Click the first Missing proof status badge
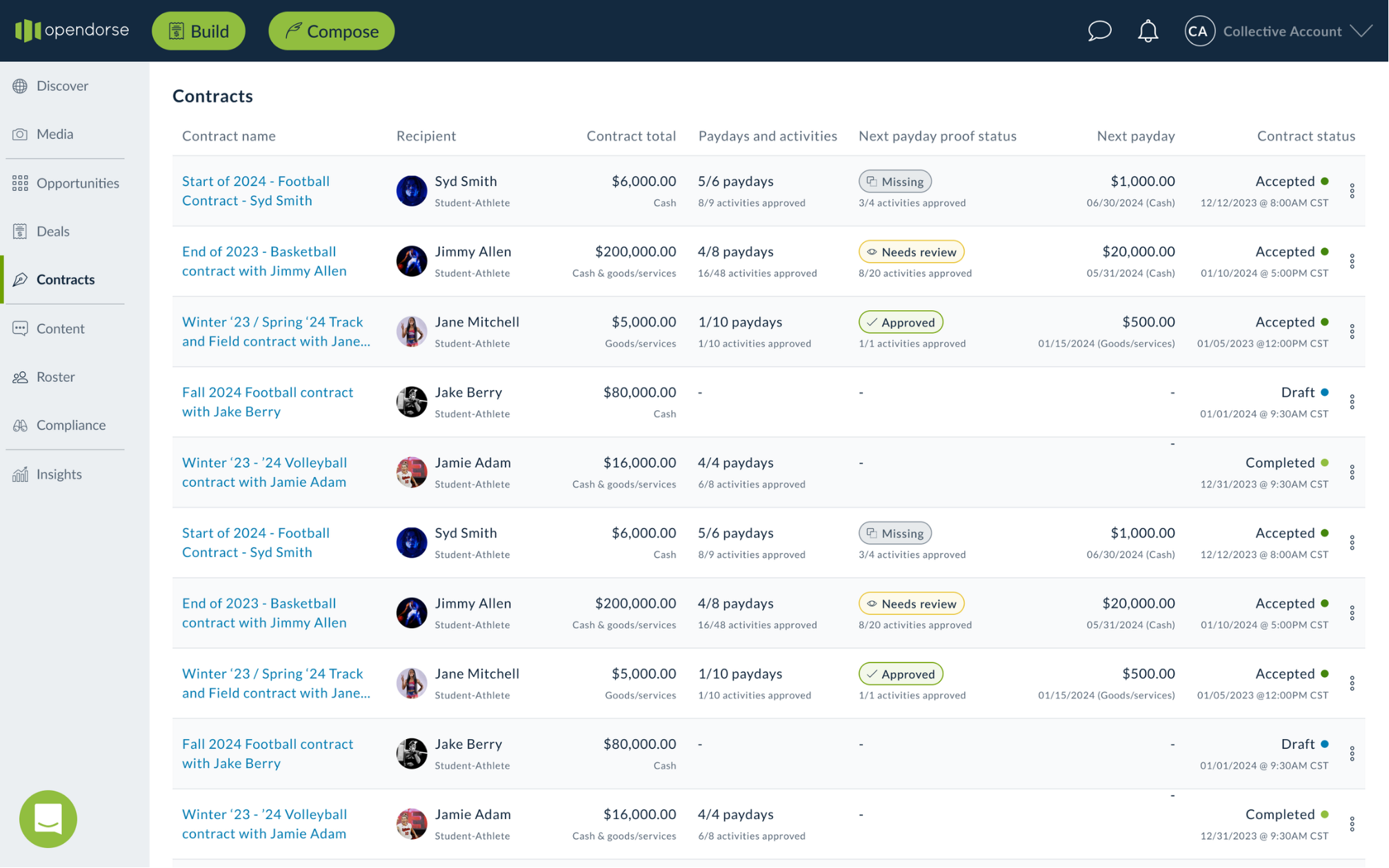The width and height of the screenshot is (1389, 868). pos(895,181)
